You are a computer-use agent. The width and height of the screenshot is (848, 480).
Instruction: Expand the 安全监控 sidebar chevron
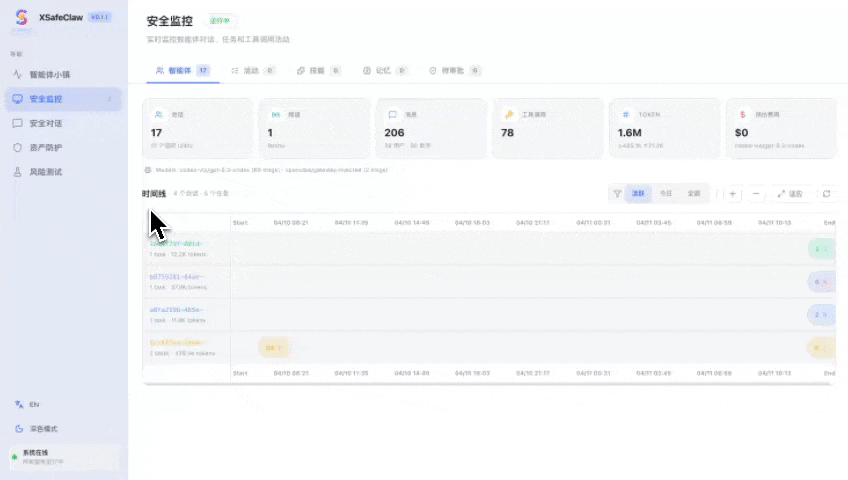[110, 99]
